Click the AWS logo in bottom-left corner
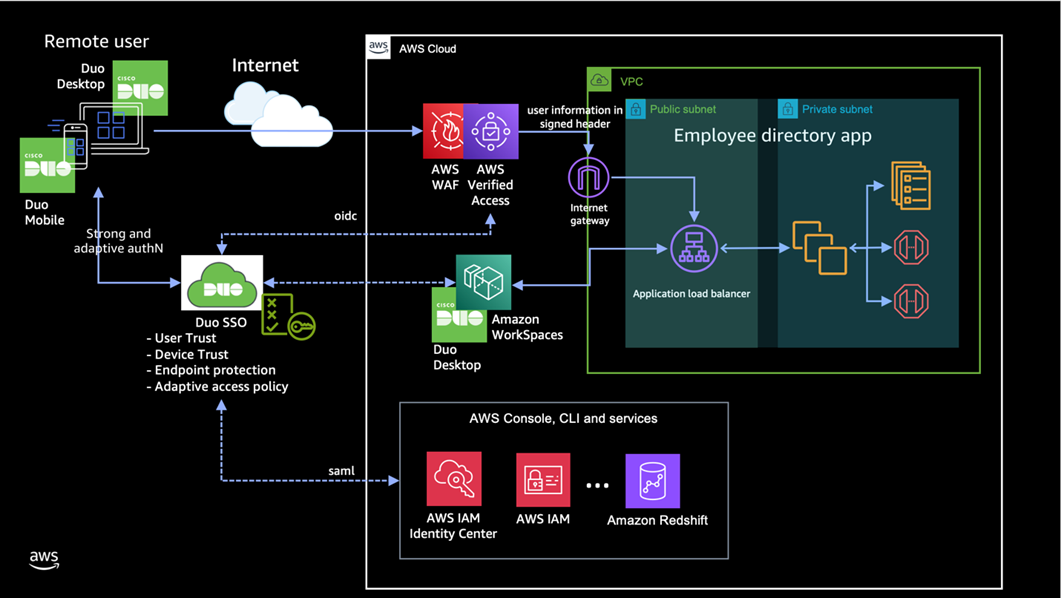Screen dimensions: 1061x598 [44, 560]
